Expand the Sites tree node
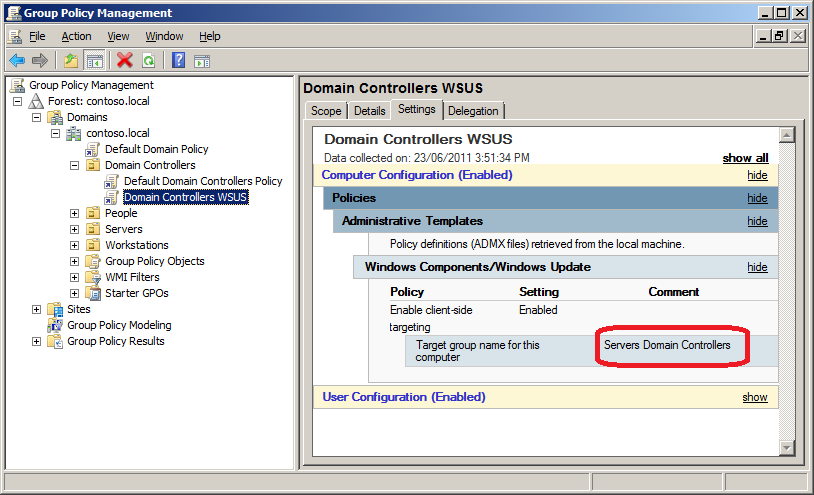Image resolution: width=814 pixels, height=495 pixels. click(x=37, y=309)
